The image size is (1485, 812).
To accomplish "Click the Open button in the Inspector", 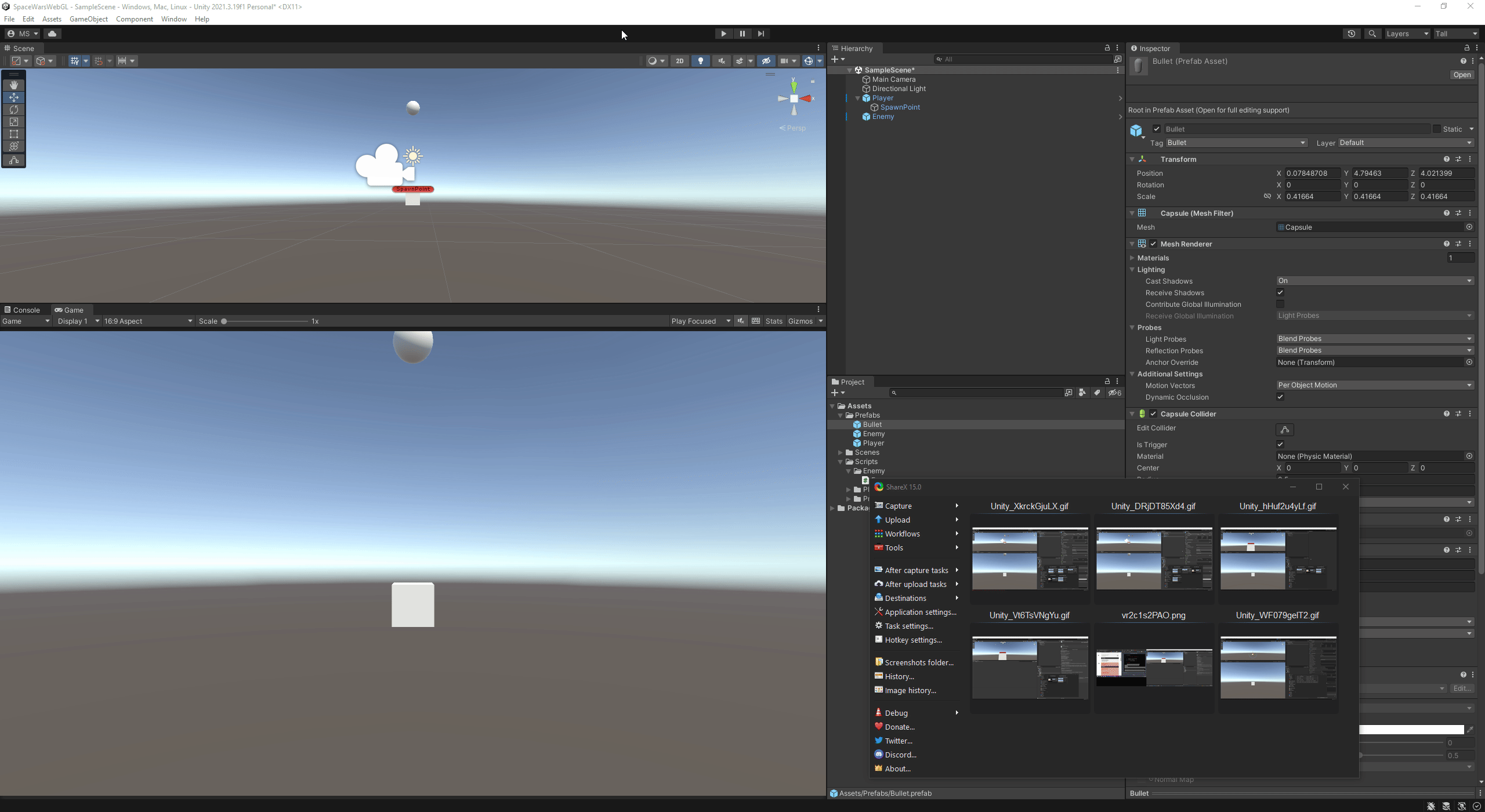I will coord(1462,75).
